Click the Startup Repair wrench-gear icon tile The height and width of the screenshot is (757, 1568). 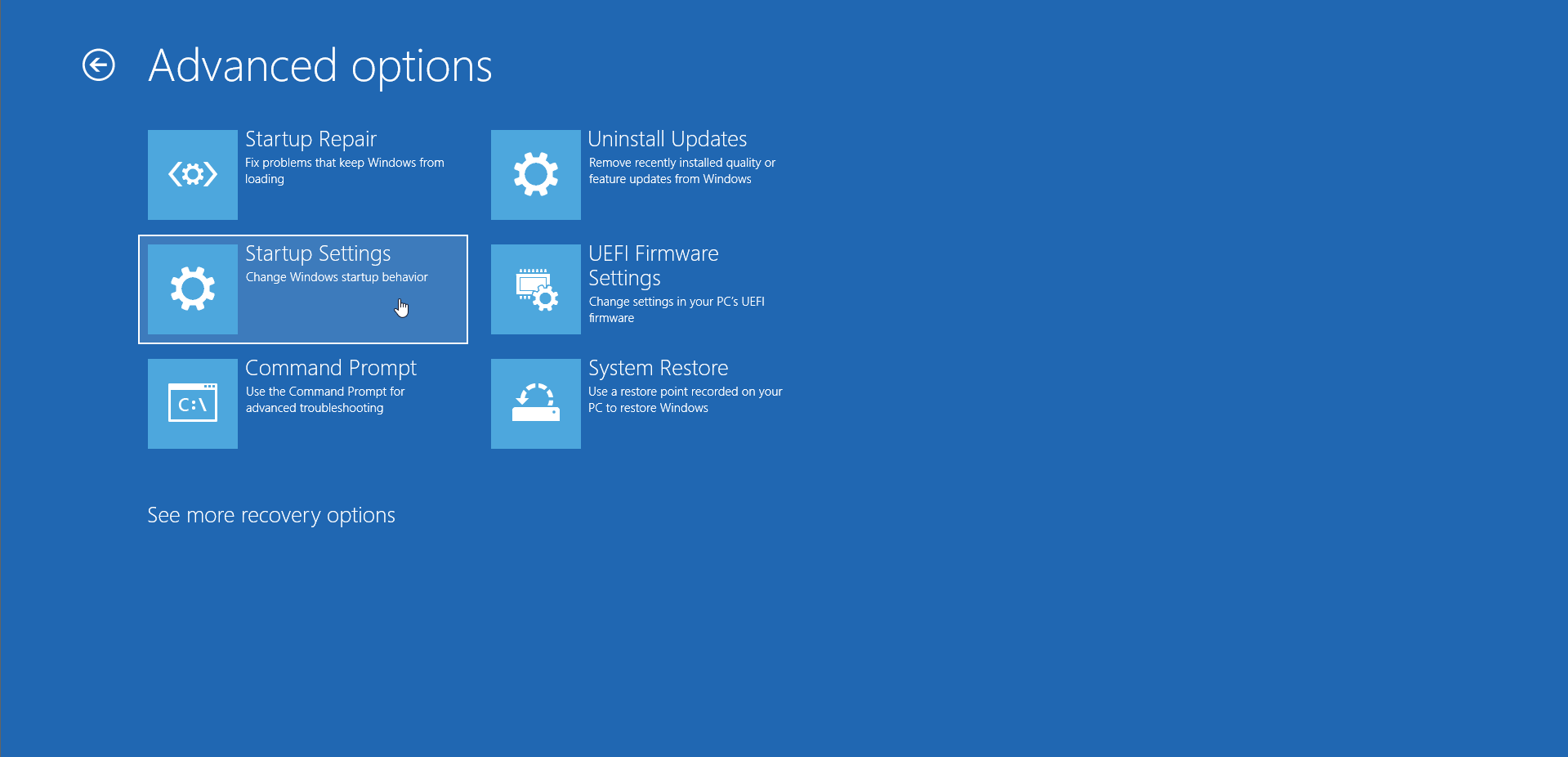click(x=193, y=175)
